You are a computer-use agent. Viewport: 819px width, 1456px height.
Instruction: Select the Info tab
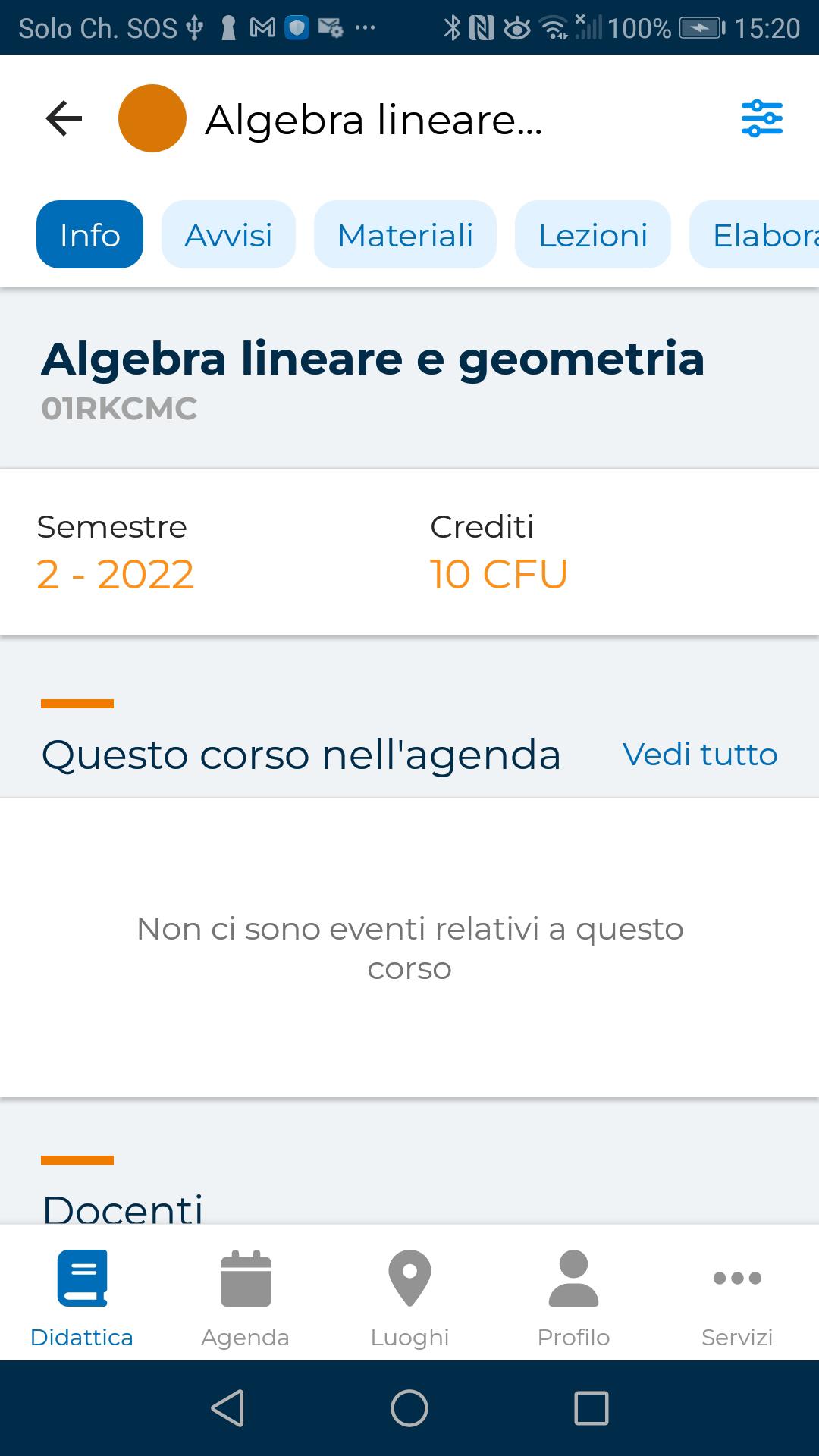tap(89, 234)
